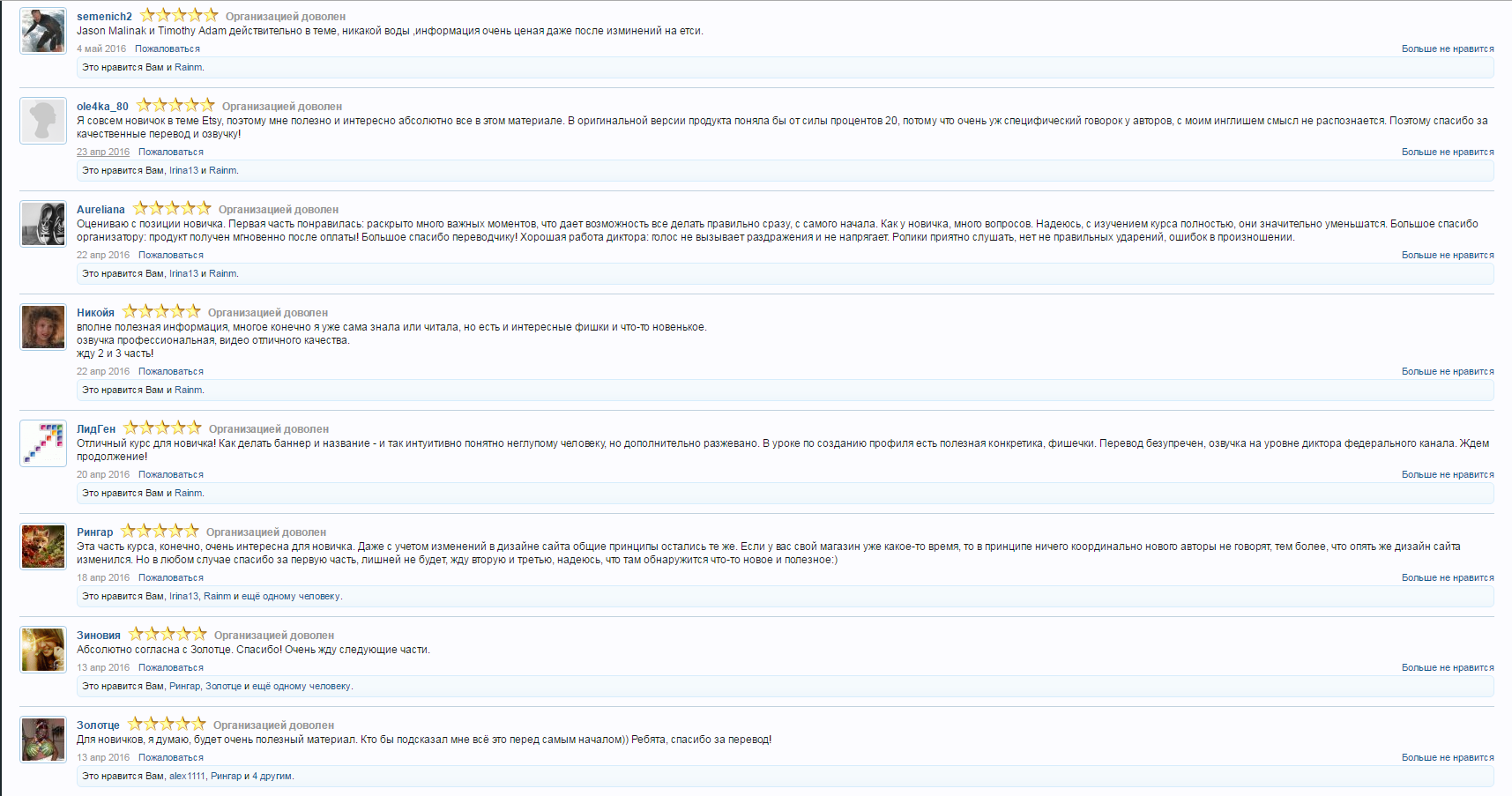
Task: Click the star rating on semenich2's review
Action: [x=179, y=15]
